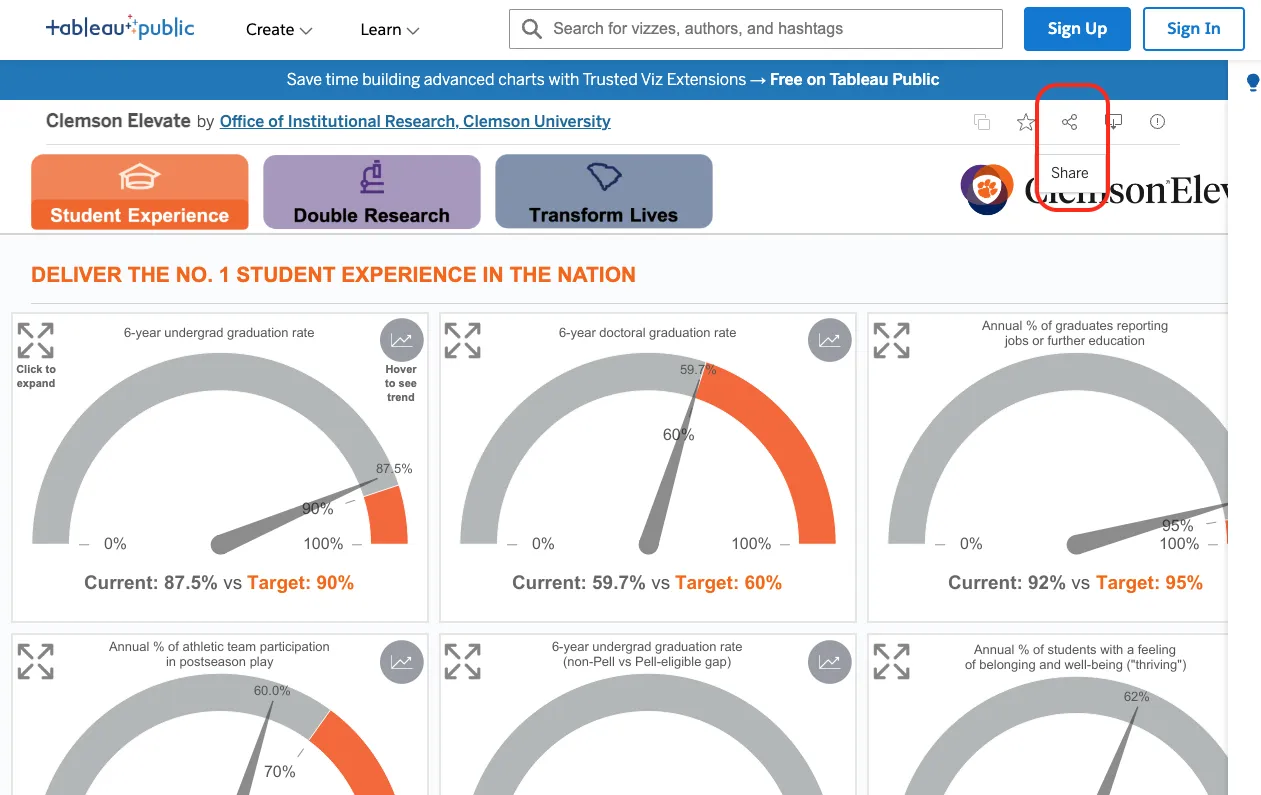Screen dimensions: 1261x795
Task: Select the Student Experience tab
Action: [x=139, y=190]
